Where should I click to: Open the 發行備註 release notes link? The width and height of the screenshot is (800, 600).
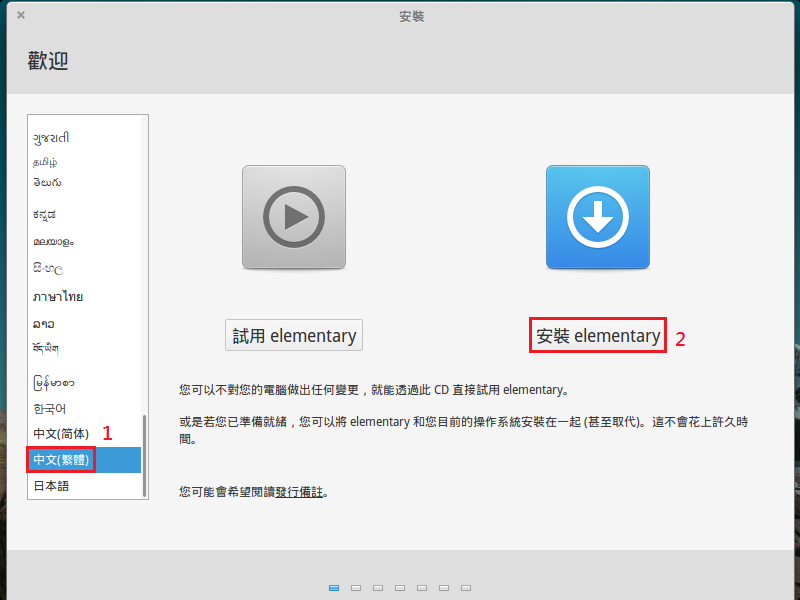(x=299, y=492)
